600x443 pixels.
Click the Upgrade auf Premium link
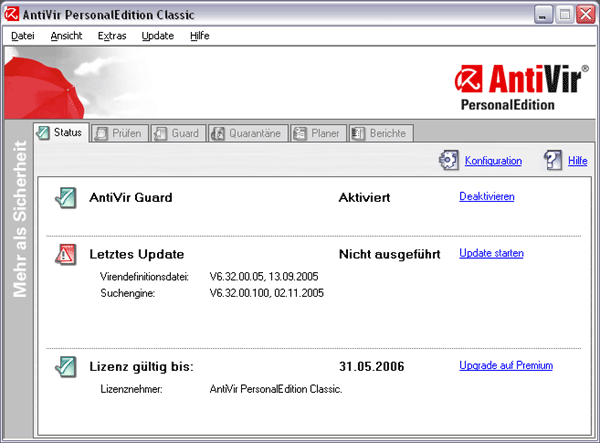coord(506,366)
